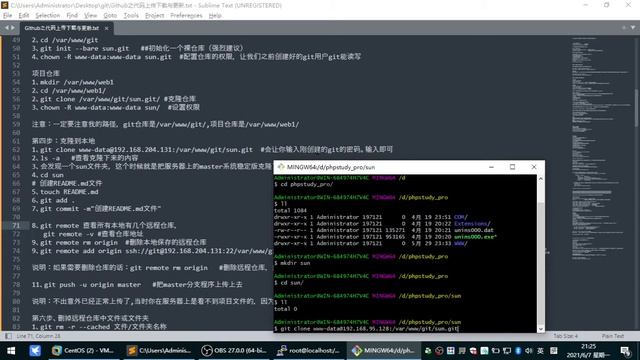This screenshot has width=640, height=360.
Task: Click the MINGW64 window title bar icon
Action: pos(281,167)
